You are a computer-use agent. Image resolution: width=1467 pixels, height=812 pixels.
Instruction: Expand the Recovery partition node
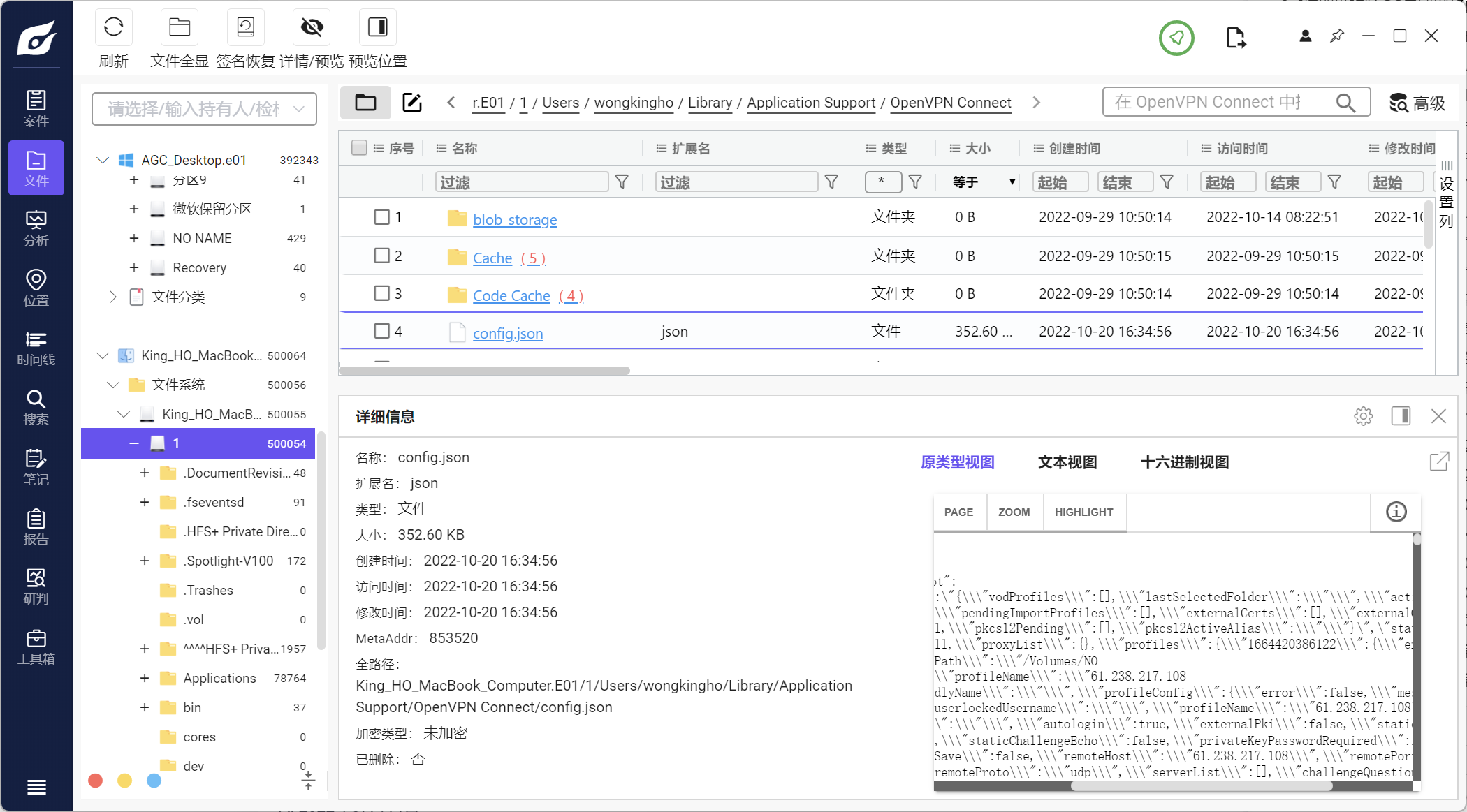click(x=133, y=267)
